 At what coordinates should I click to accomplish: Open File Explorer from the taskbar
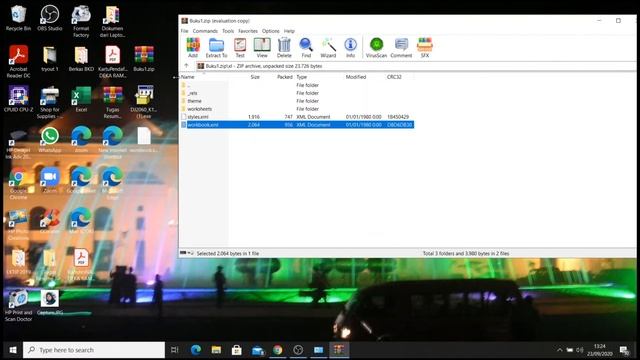click(216, 350)
